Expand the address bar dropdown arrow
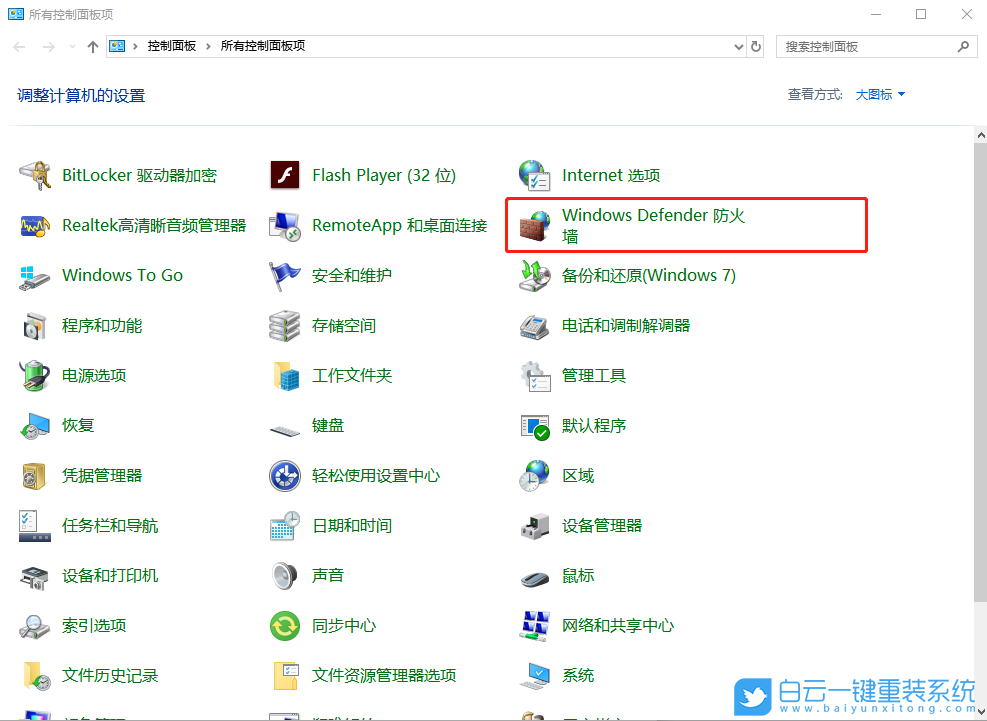The height and width of the screenshot is (721, 987). (x=737, y=46)
